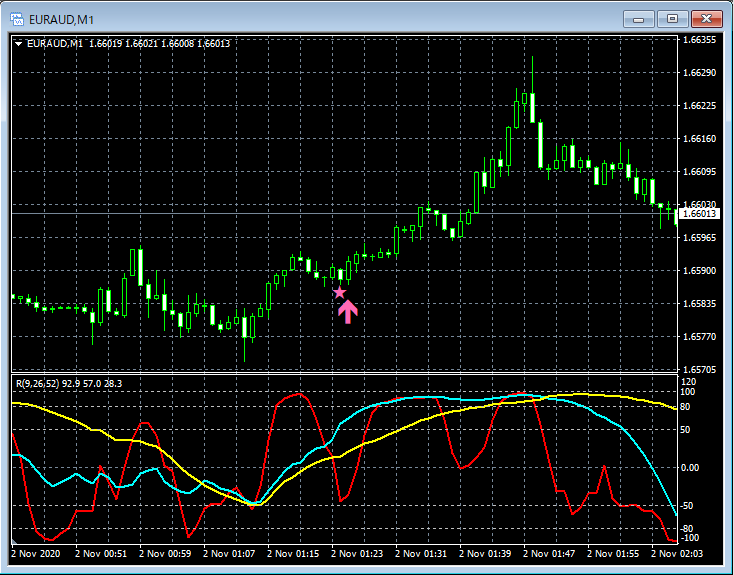Viewport: 734px width, 575px height.
Task: Click the time label 2 Nov 02:03
Action: pos(677,553)
